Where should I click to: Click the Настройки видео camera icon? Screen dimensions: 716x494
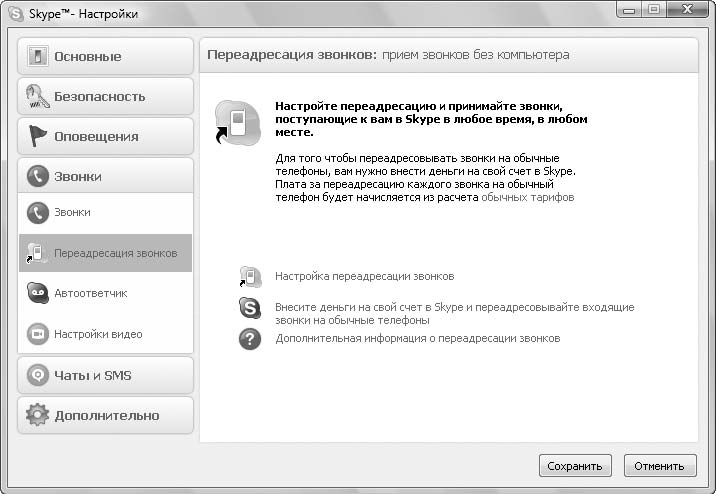click(37, 334)
